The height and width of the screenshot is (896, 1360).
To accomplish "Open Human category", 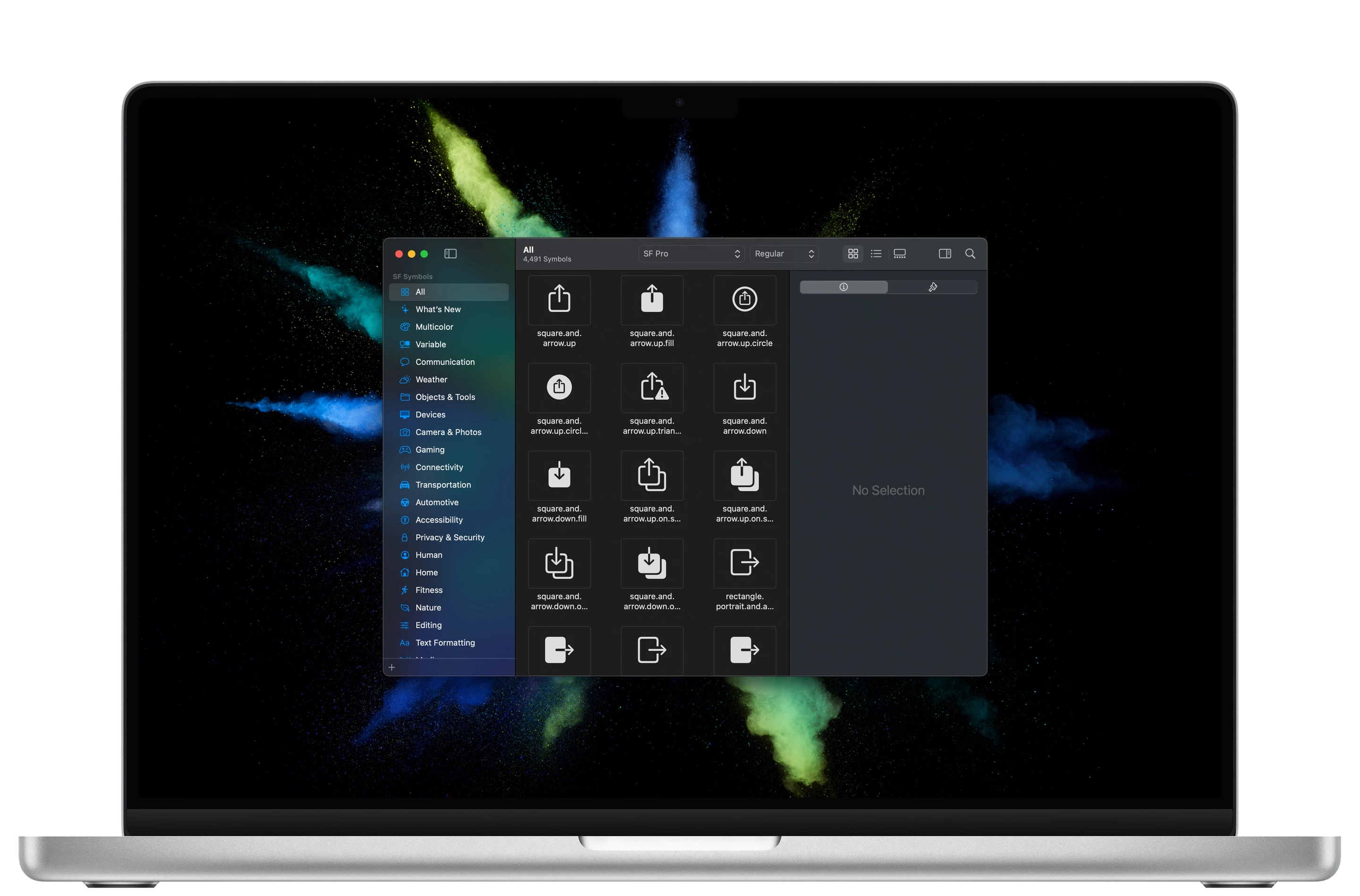I will (449, 555).
